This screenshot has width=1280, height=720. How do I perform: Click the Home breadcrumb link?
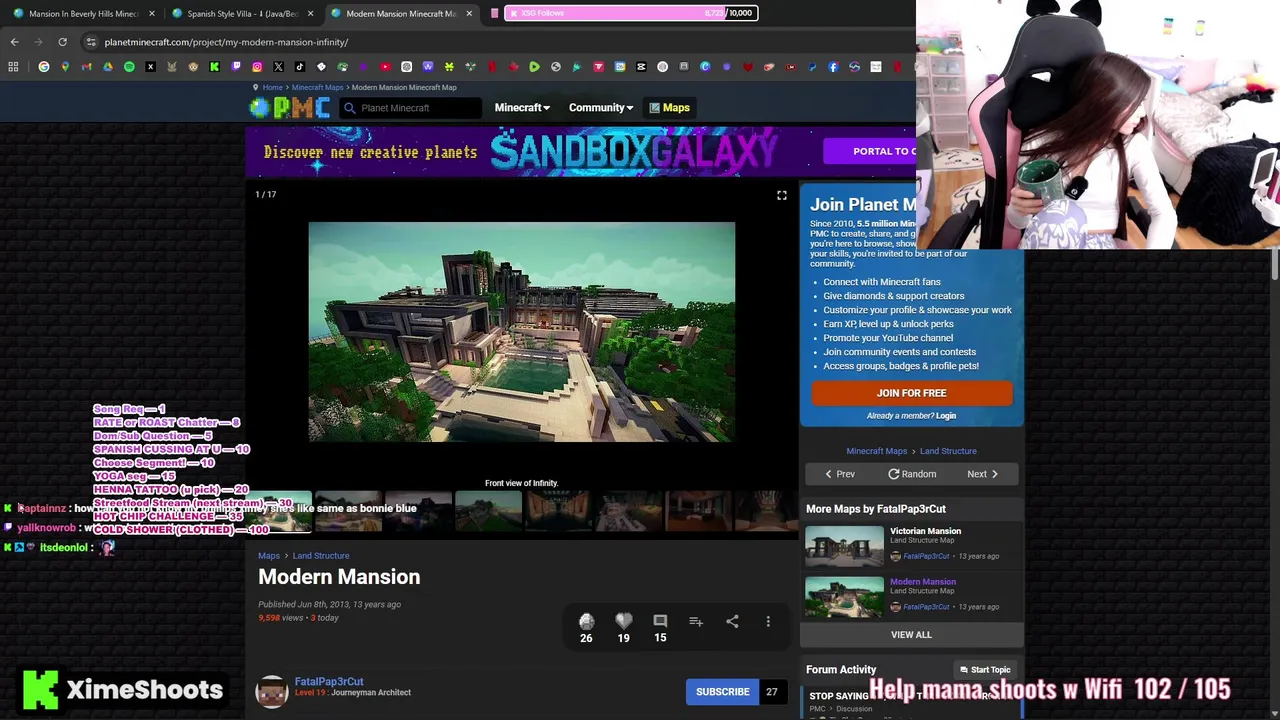(272, 87)
